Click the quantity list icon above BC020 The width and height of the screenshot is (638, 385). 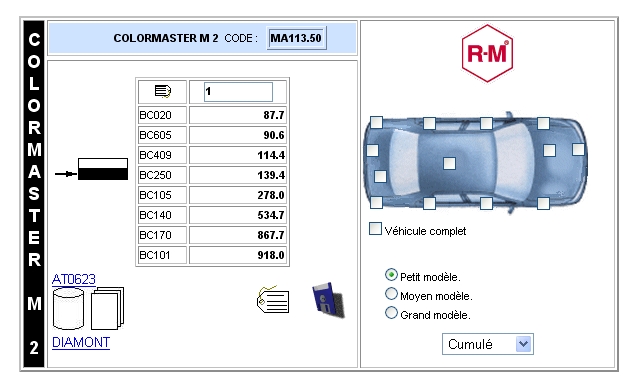(x=163, y=91)
